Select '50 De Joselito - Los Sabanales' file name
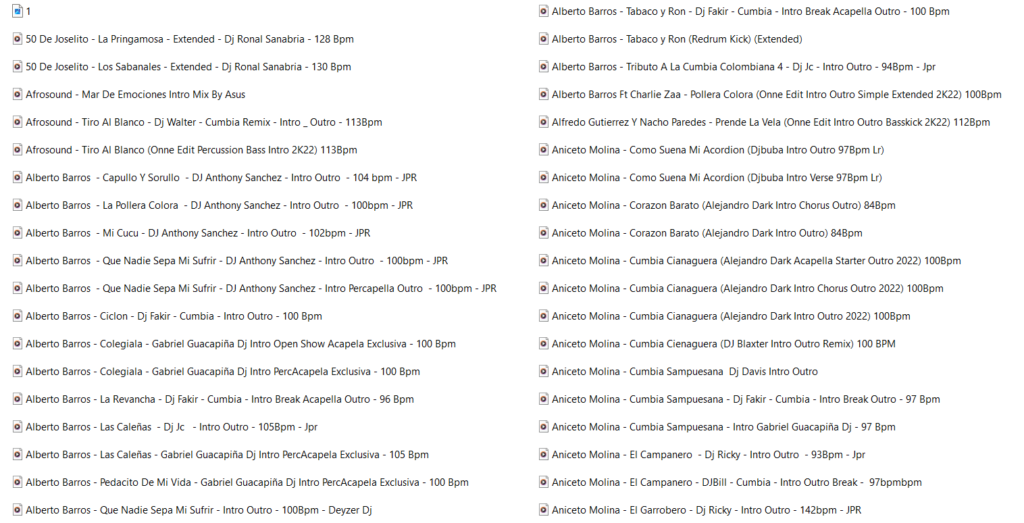Image resolution: width=1024 pixels, height=523 pixels. point(188,67)
